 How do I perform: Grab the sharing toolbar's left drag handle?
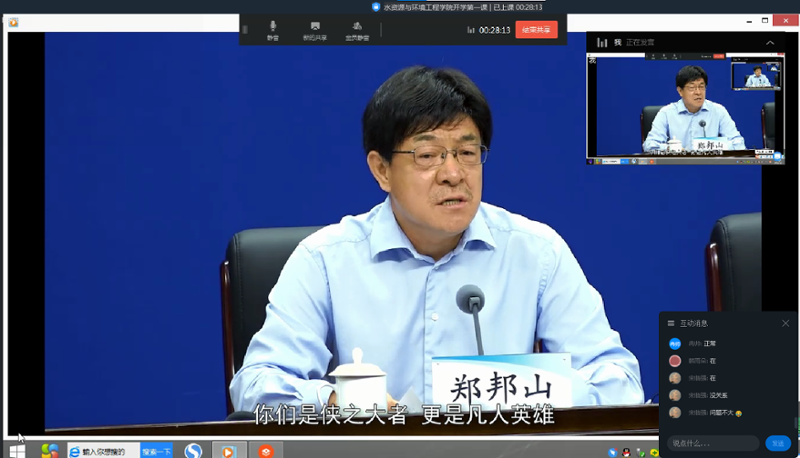point(245,30)
